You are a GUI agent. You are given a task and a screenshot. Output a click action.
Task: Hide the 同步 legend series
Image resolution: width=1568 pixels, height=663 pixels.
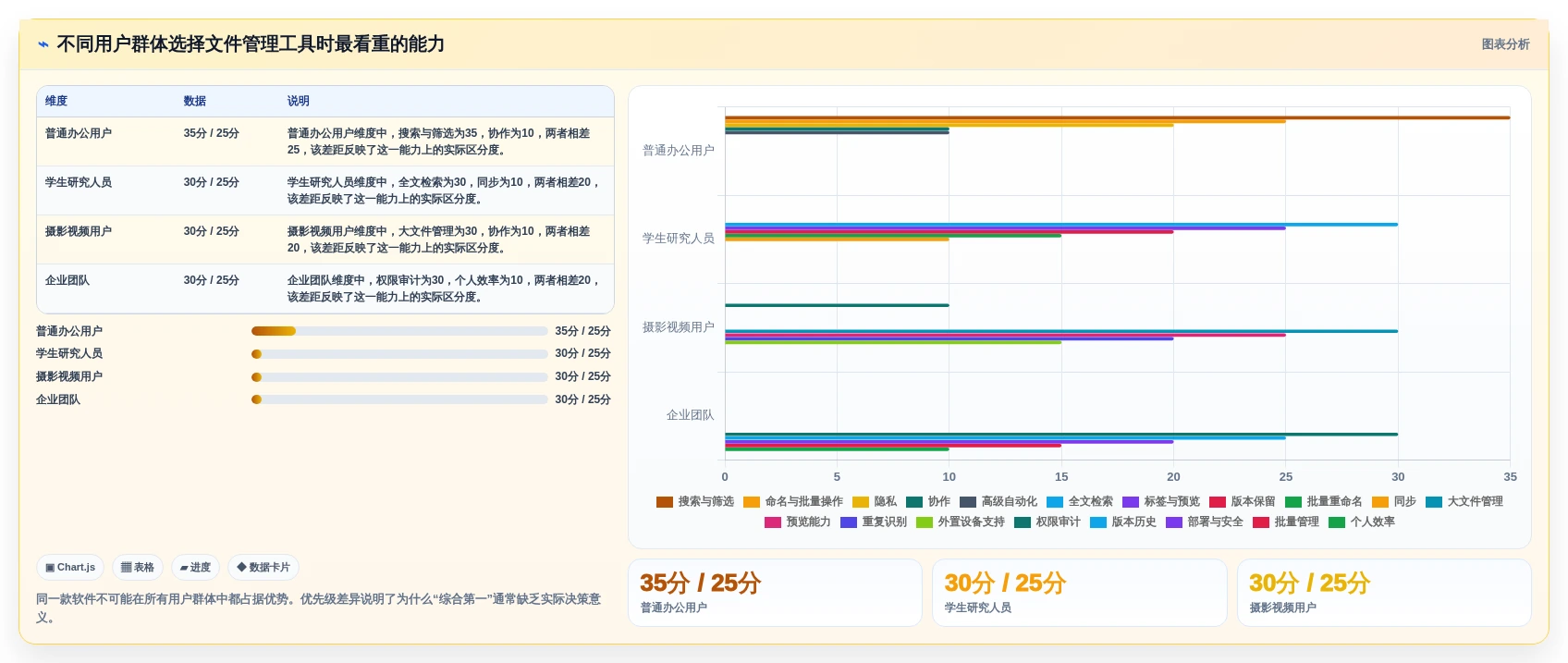click(x=1393, y=501)
